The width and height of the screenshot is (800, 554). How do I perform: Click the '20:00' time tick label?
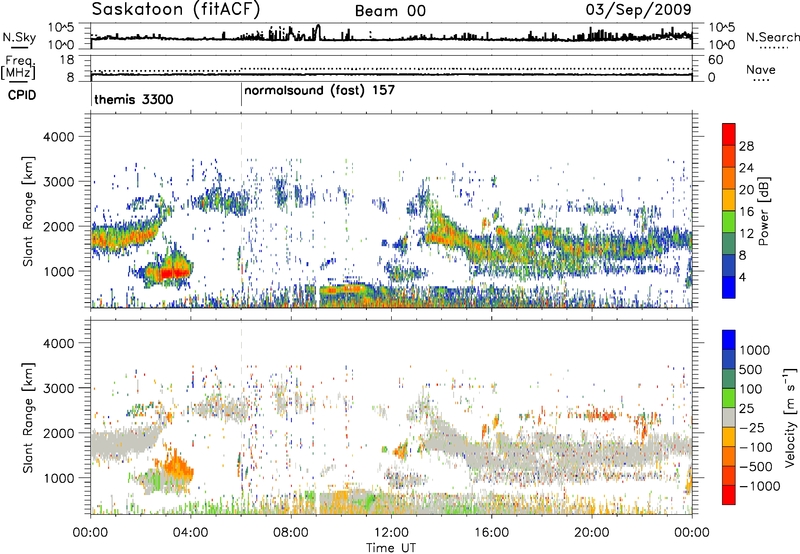591,533
